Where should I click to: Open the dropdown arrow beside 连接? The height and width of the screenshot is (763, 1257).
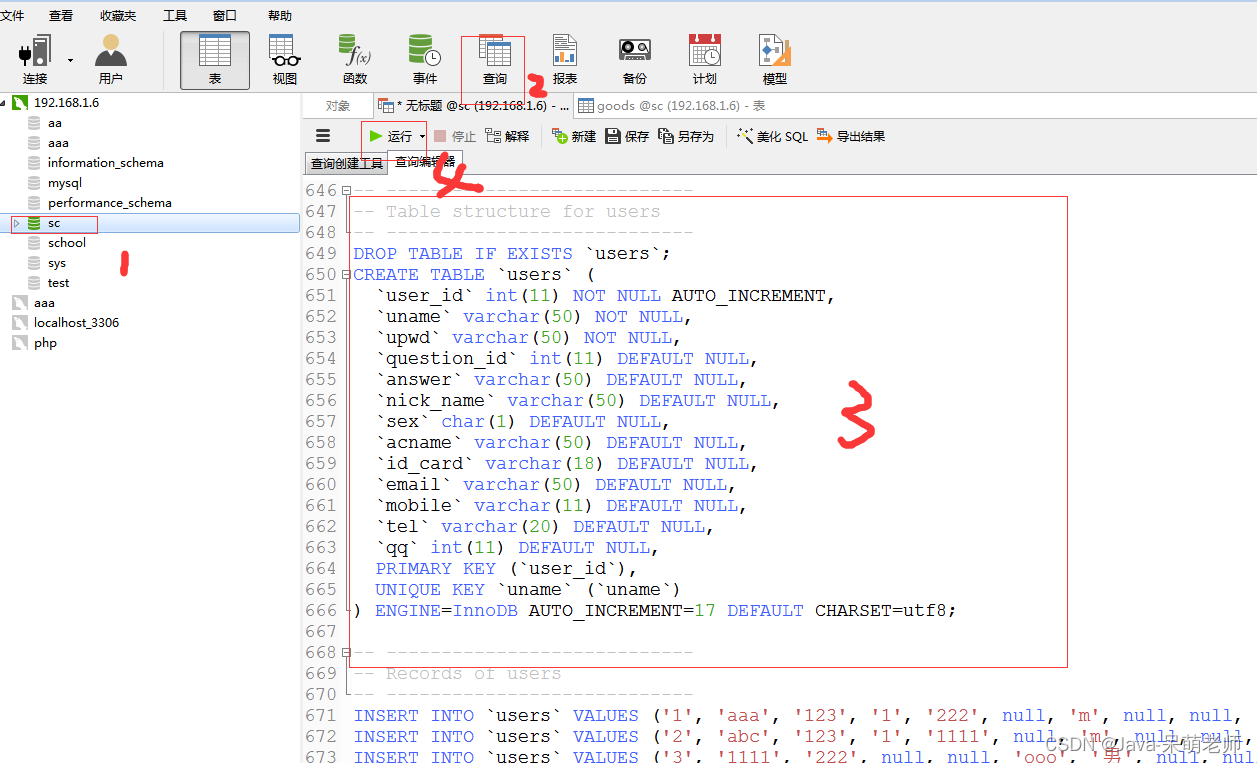70,60
